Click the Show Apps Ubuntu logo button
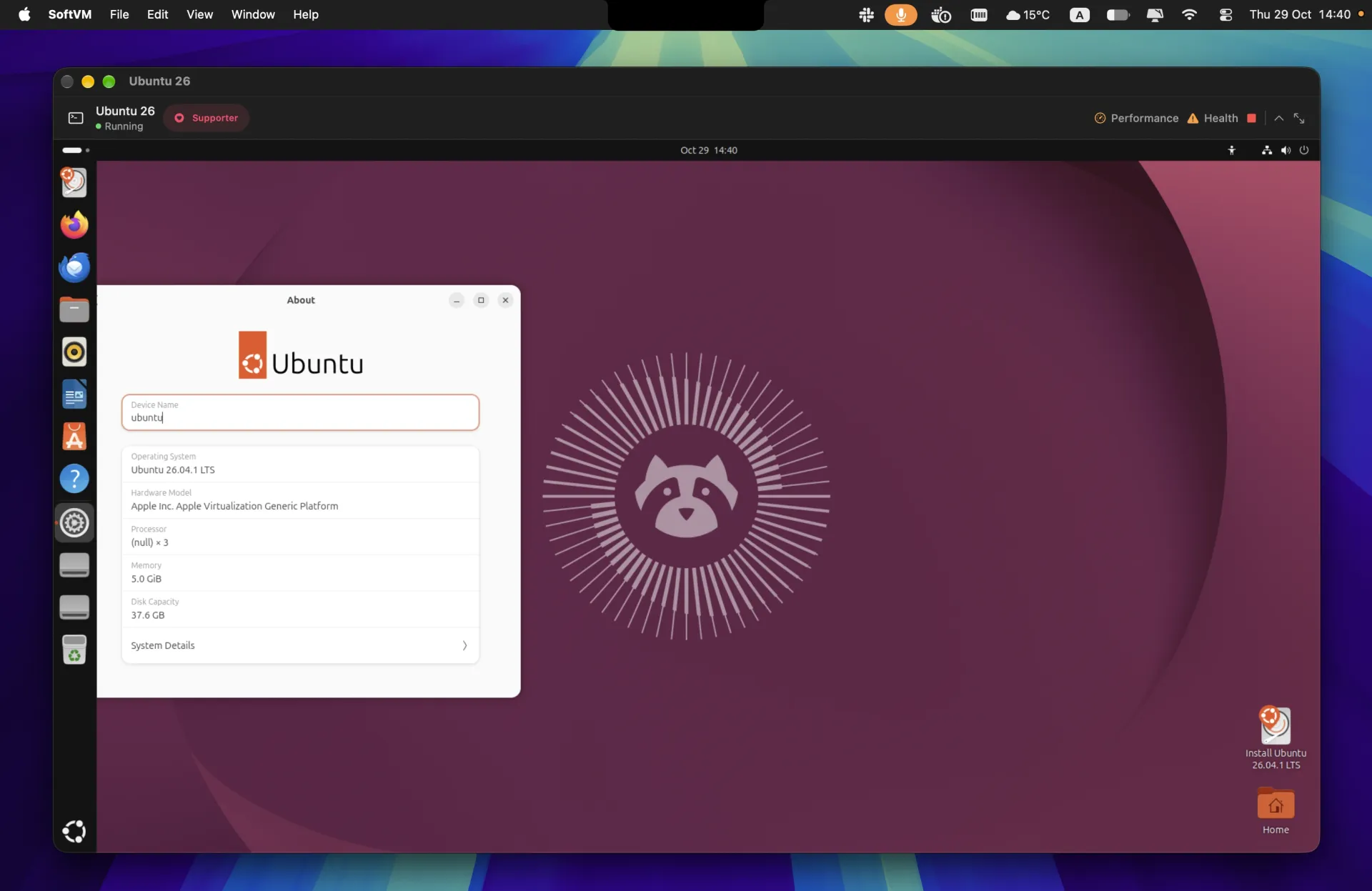The image size is (1372, 891). coord(74,831)
